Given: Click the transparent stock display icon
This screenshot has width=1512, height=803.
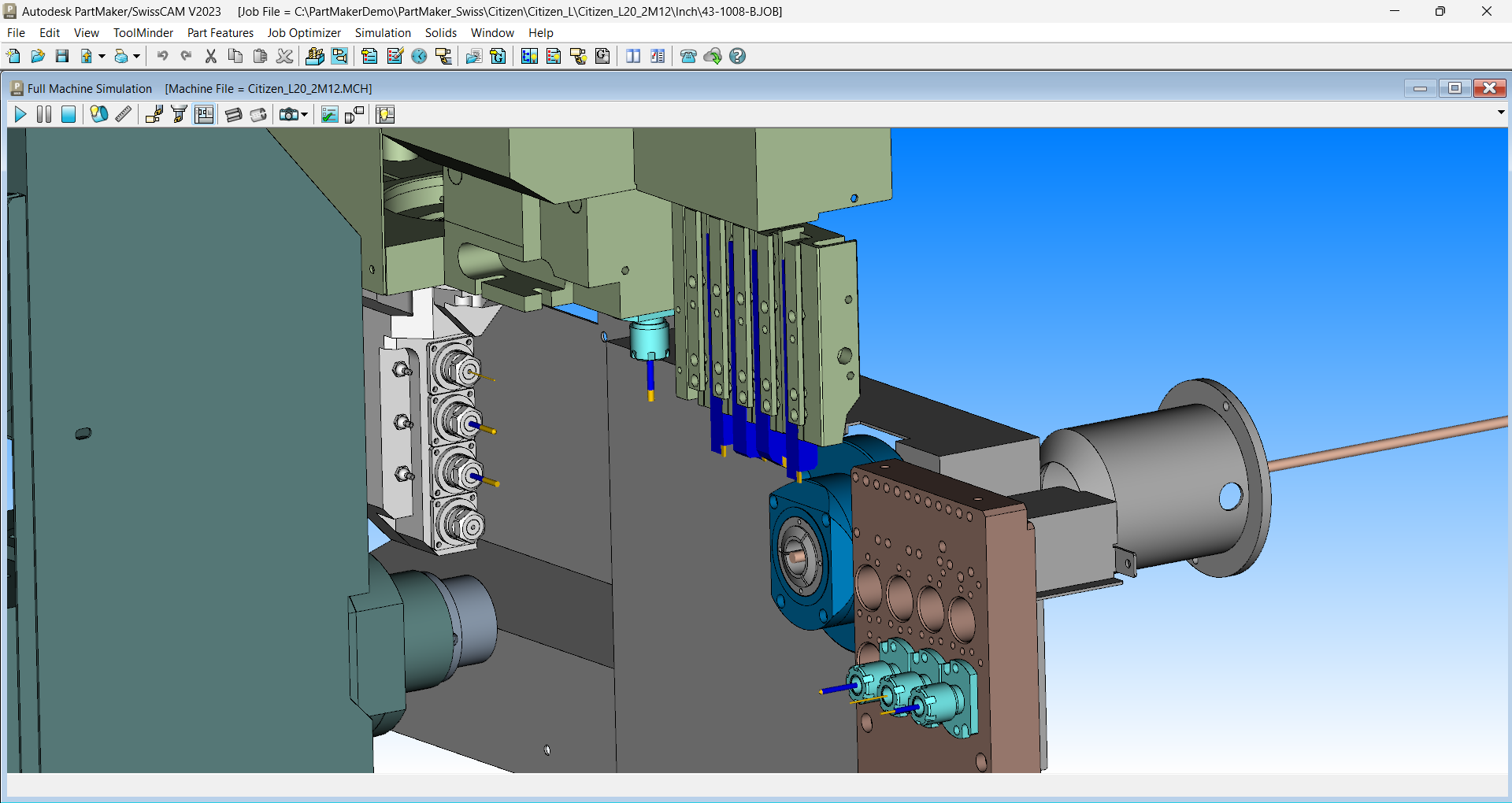Looking at the screenshot, I should click(258, 115).
